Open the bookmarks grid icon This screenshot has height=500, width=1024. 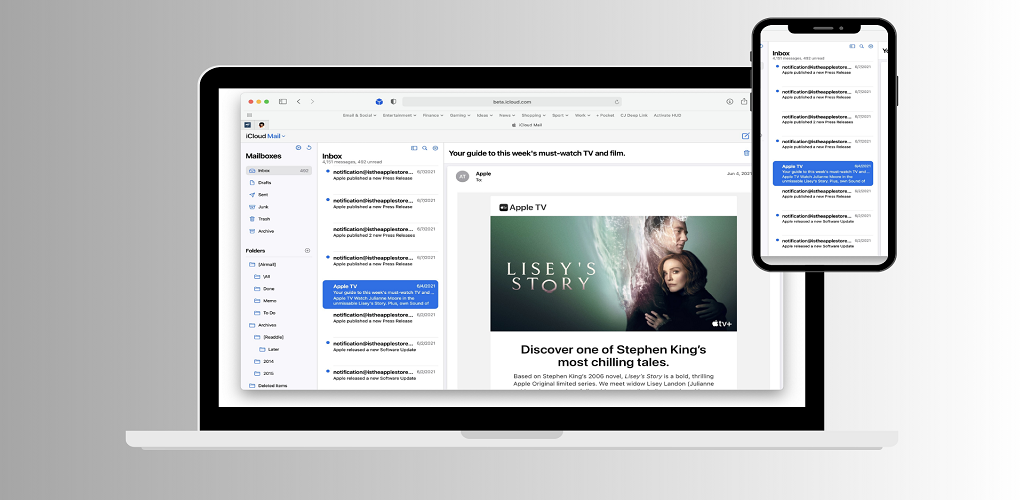249,115
